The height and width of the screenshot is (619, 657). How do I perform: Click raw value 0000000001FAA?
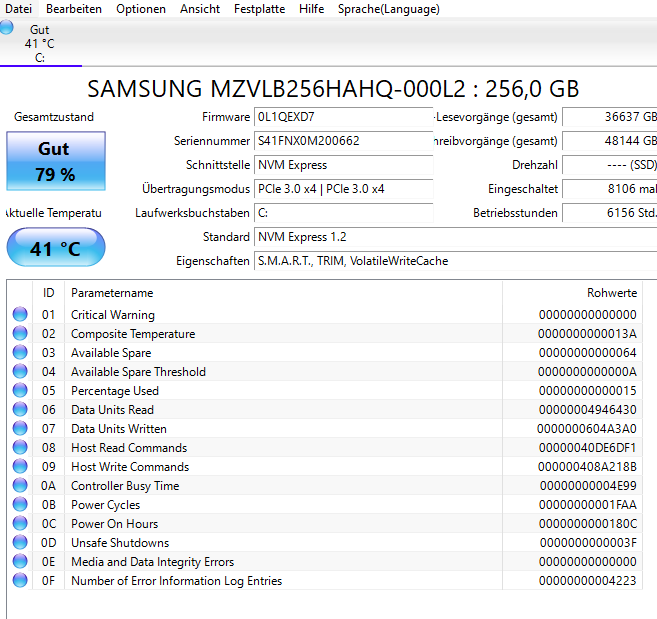click(x=588, y=505)
